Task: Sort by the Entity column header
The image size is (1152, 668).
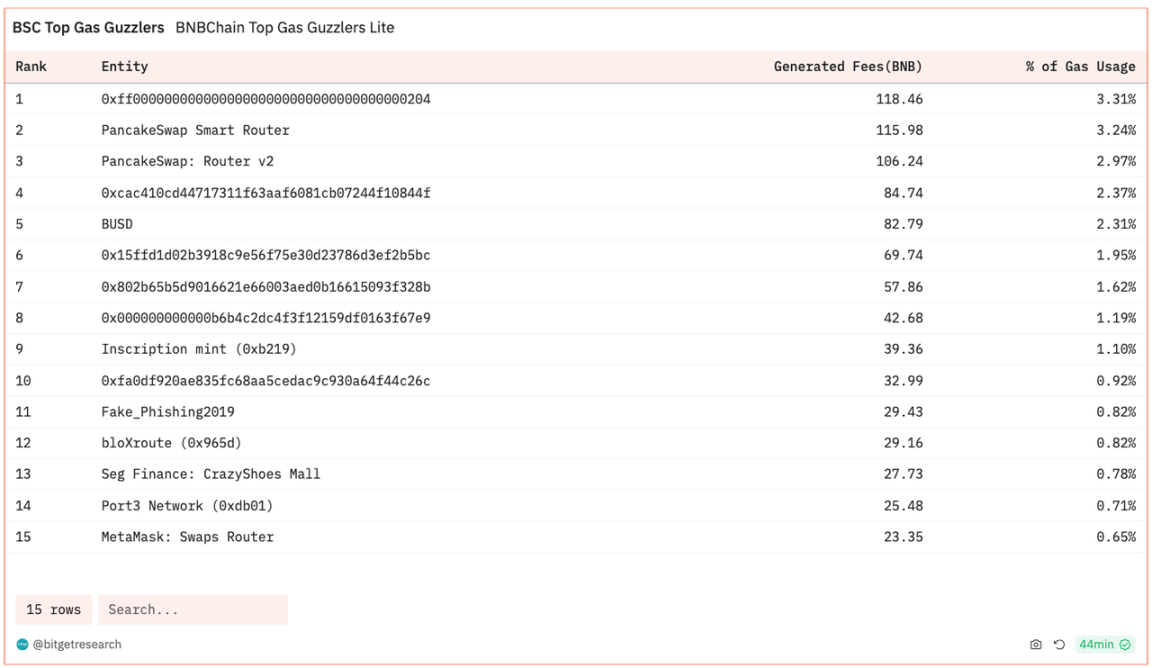Action: [124, 67]
